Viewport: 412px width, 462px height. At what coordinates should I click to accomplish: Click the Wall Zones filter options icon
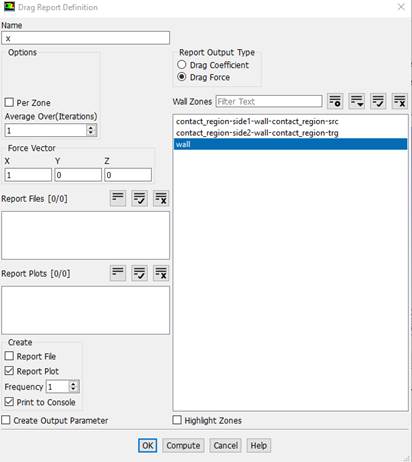335,101
